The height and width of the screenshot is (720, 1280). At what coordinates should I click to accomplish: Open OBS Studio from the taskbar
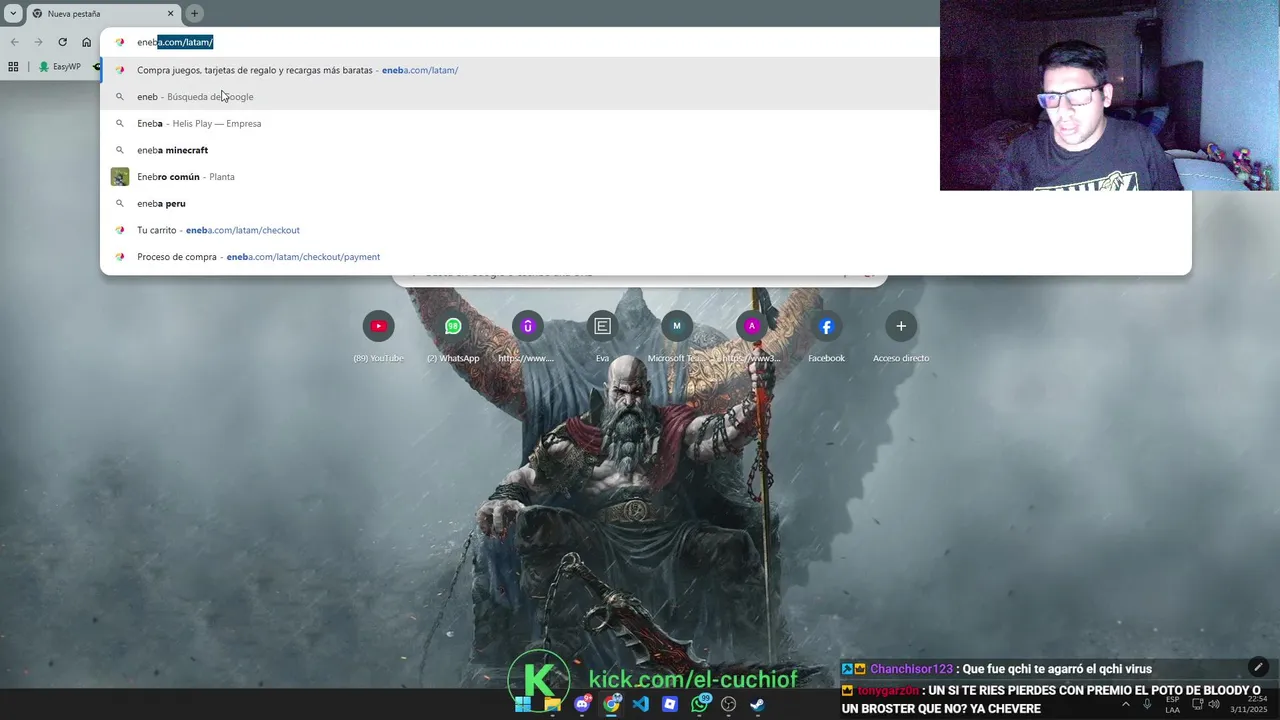coord(729,704)
